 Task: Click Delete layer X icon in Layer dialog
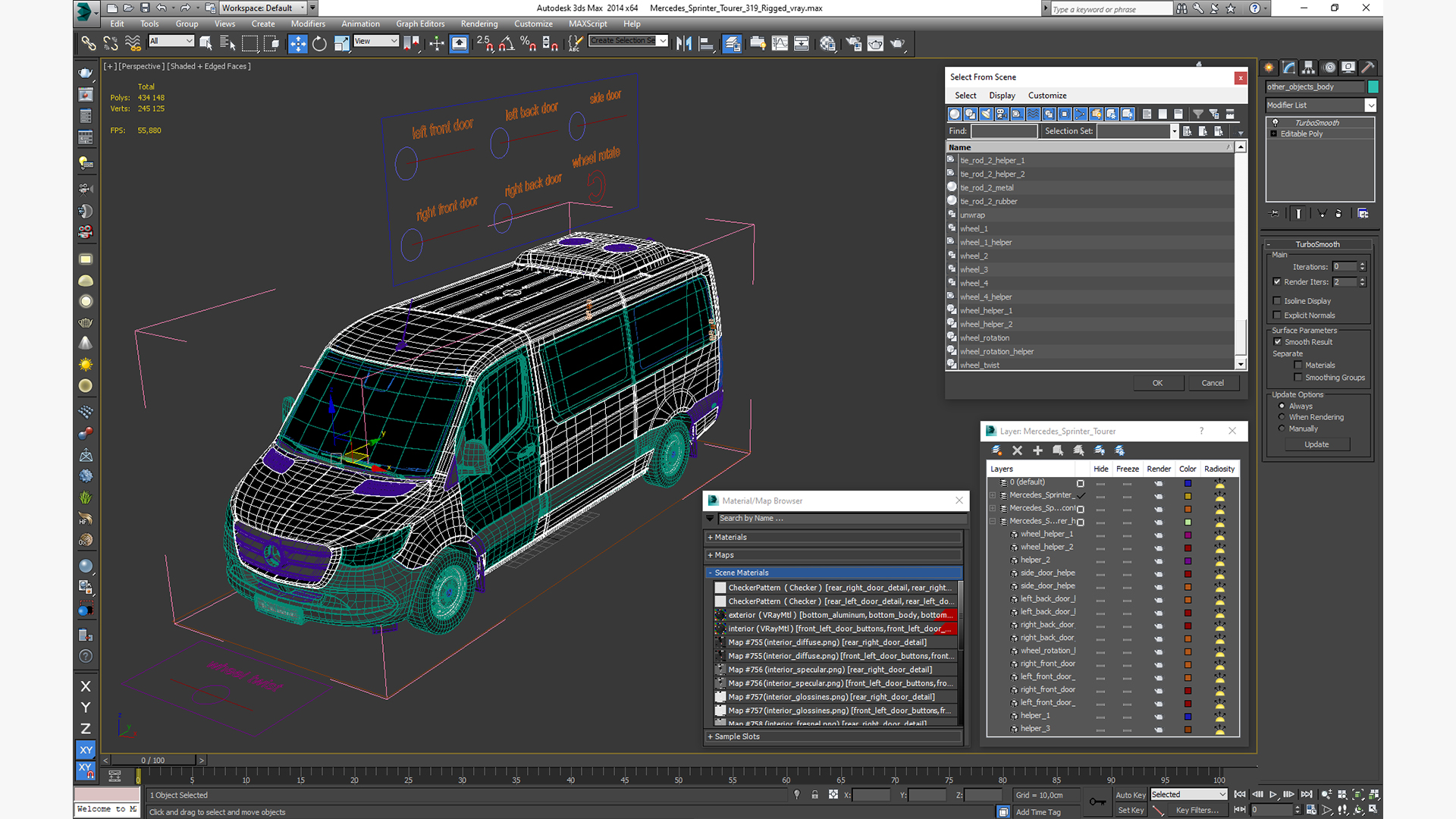point(1018,450)
